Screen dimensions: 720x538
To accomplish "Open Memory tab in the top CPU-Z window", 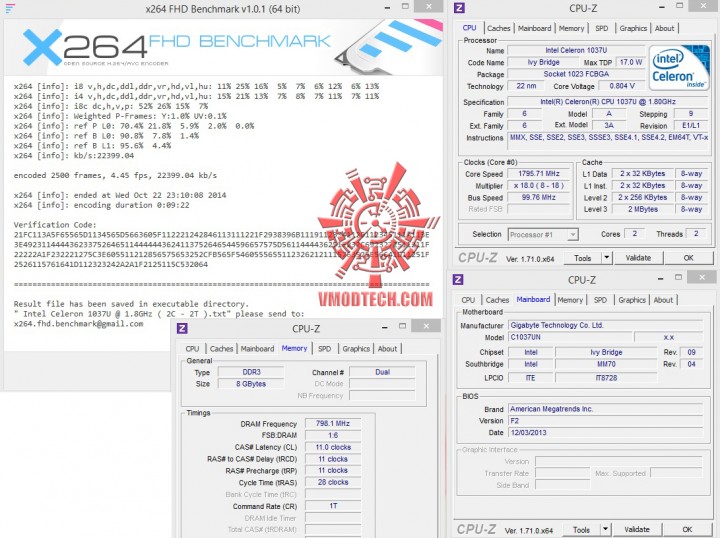I will point(571,28).
